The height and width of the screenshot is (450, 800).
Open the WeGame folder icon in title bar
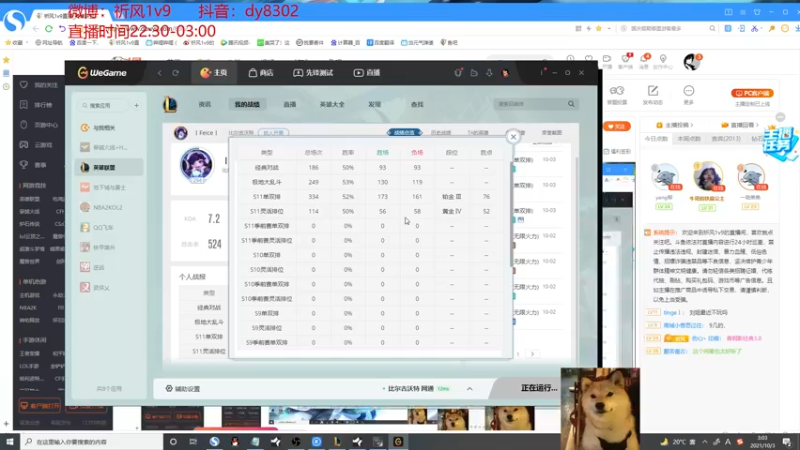click(474, 73)
